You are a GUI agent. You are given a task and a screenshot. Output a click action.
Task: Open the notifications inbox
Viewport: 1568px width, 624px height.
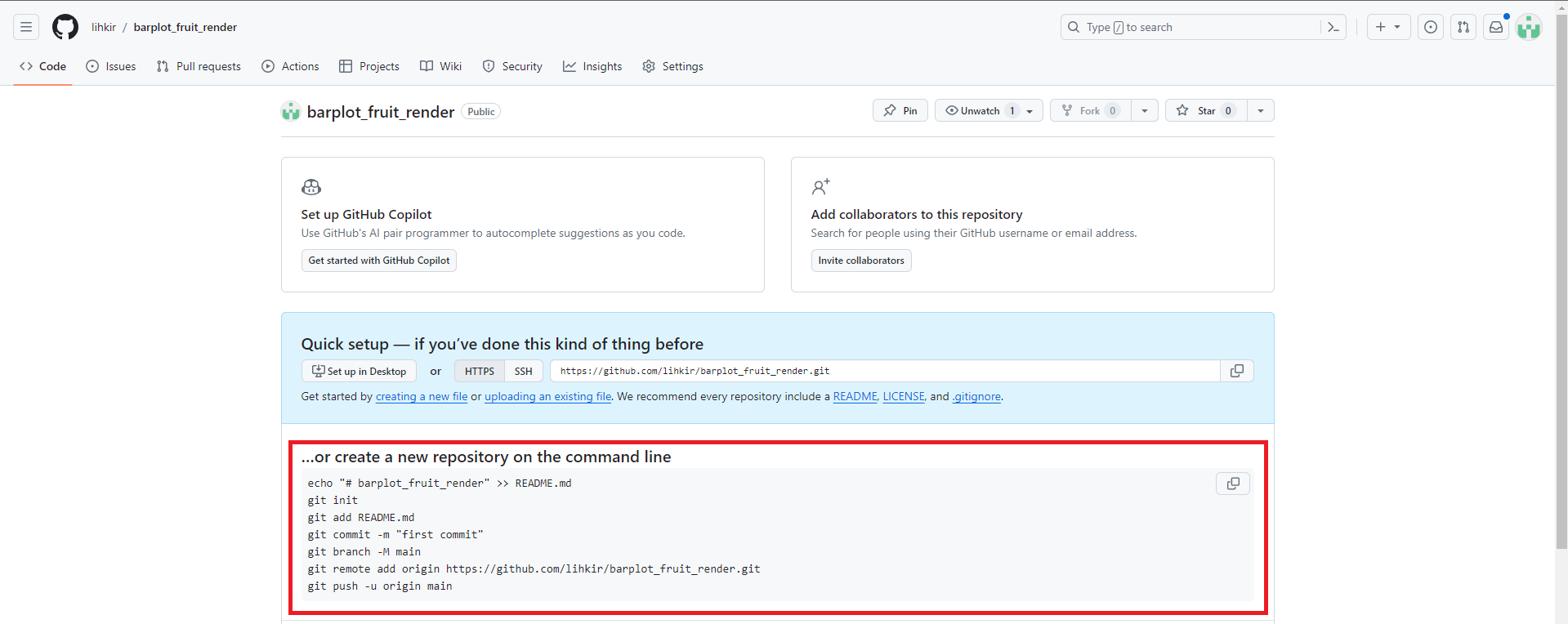(1496, 27)
